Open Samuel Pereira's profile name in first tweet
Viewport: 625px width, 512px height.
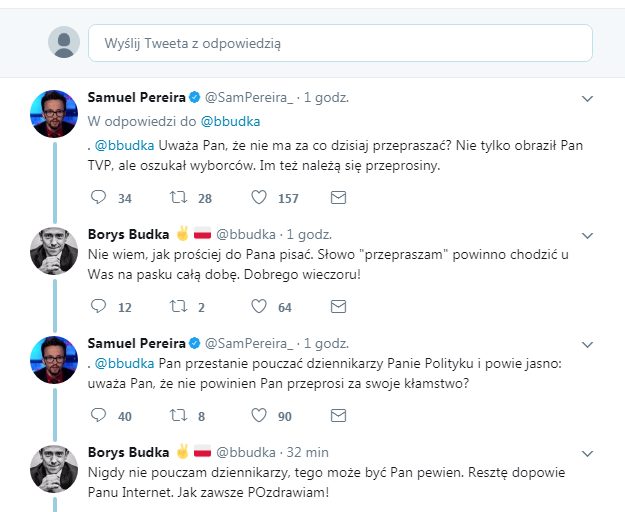coord(138,98)
